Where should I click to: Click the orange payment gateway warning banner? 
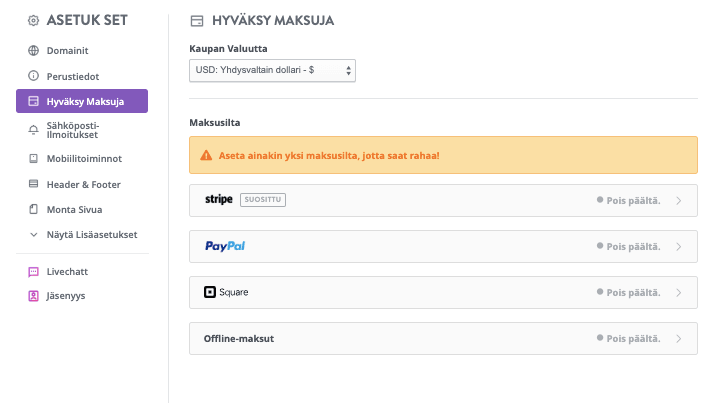(x=443, y=155)
